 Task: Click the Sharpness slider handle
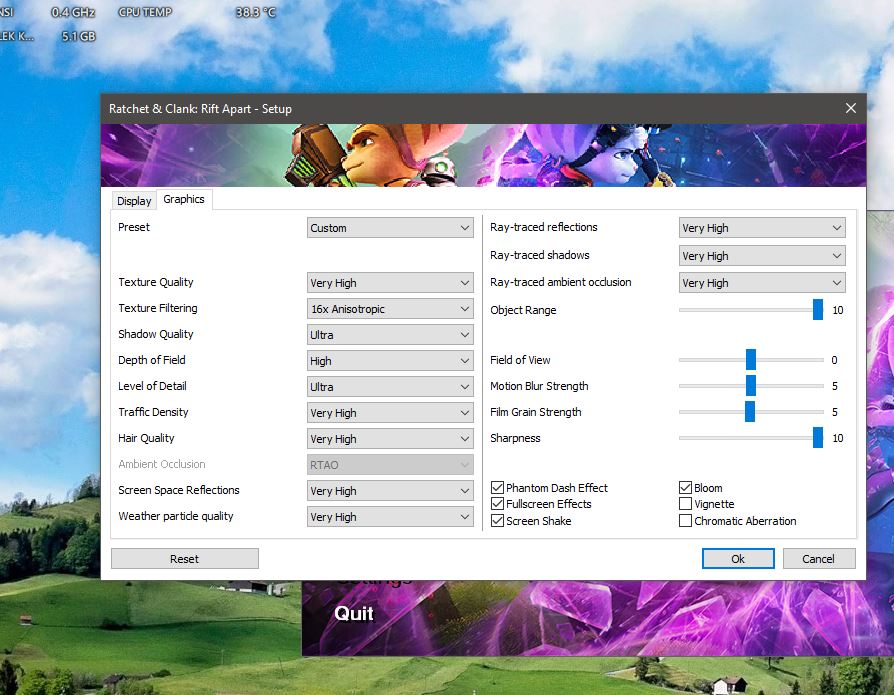point(818,438)
